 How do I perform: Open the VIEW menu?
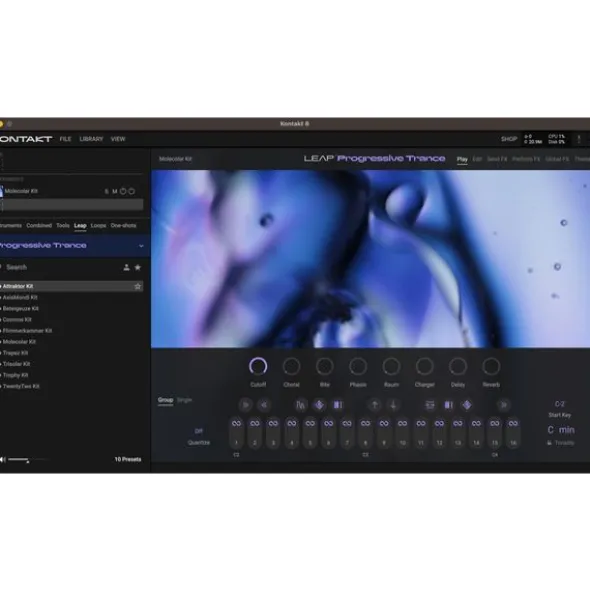[118, 139]
